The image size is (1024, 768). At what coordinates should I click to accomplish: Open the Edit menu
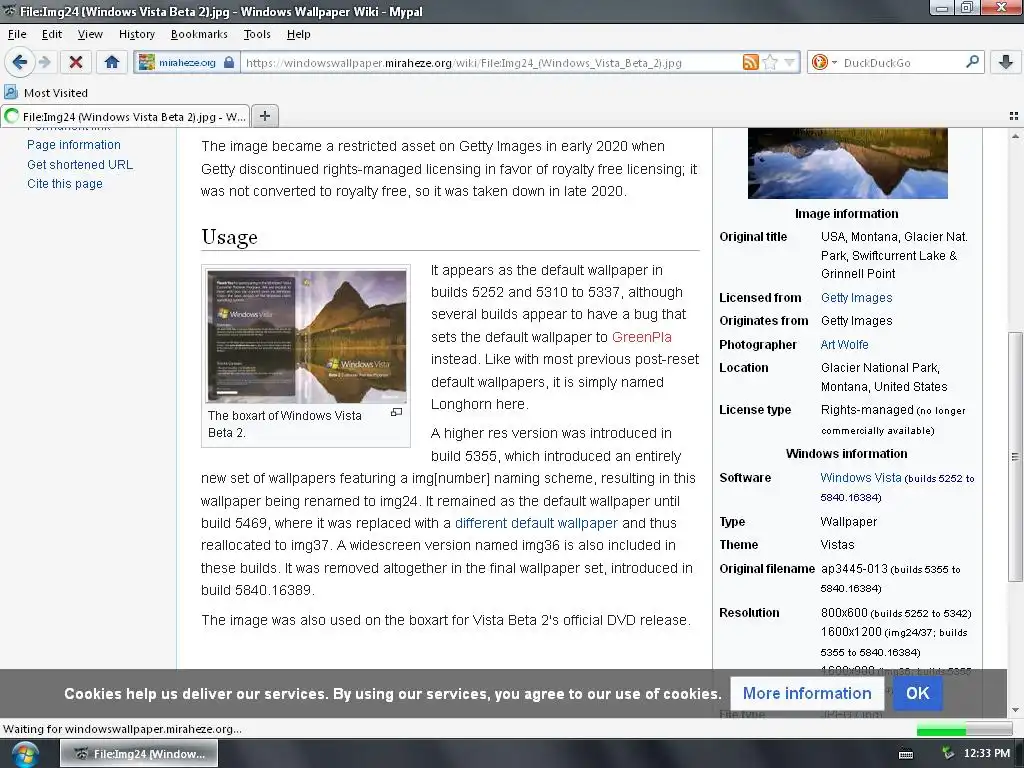tap(52, 34)
